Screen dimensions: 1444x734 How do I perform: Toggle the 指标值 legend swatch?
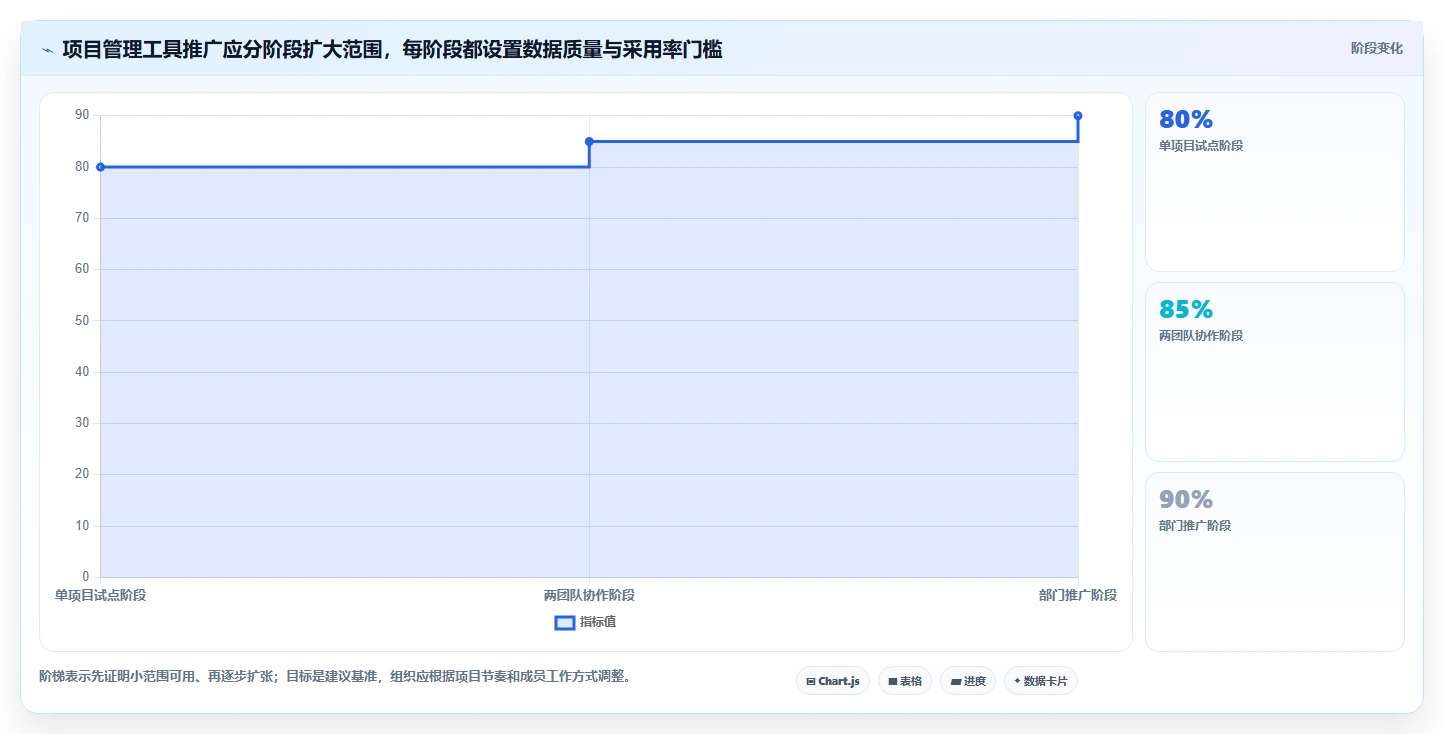click(x=565, y=623)
